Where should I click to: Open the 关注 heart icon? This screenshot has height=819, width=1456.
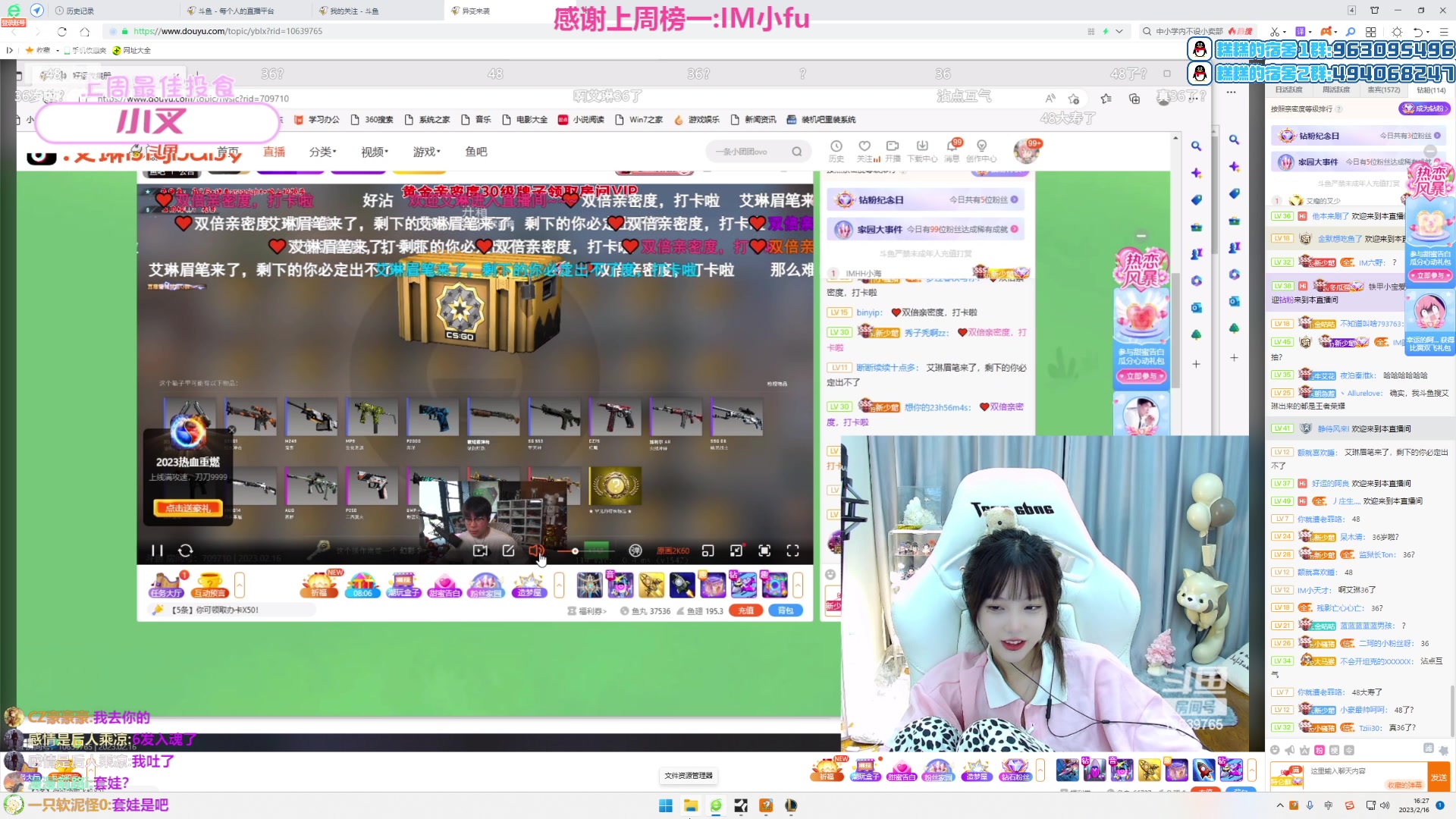[864, 150]
